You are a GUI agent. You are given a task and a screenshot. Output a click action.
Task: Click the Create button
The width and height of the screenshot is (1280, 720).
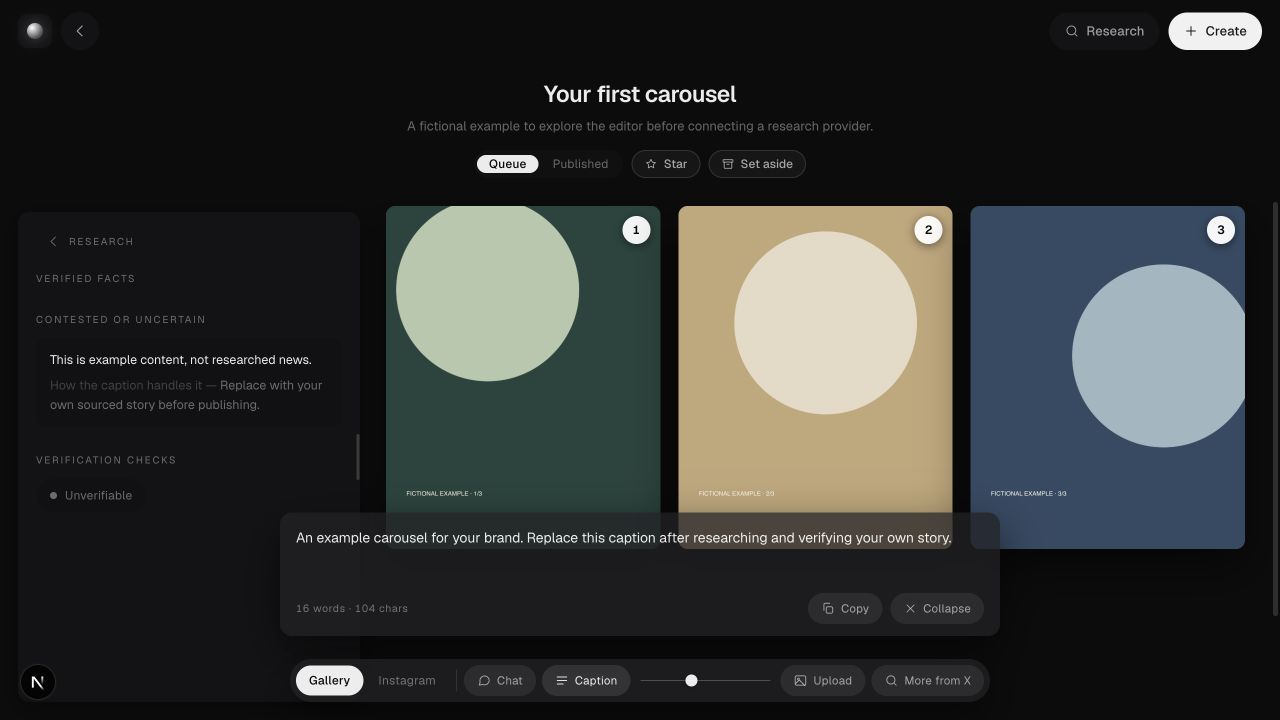click(1215, 31)
